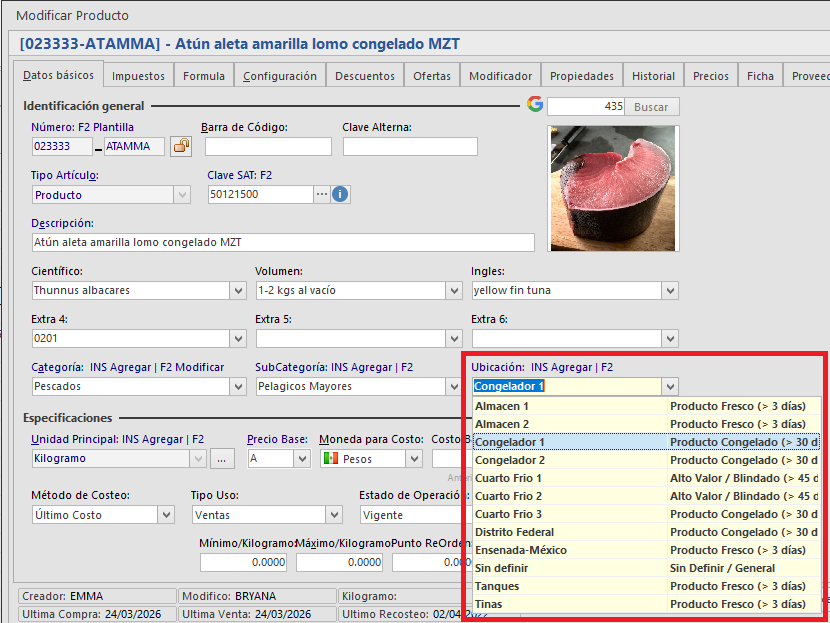The height and width of the screenshot is (623, 830).
Task: Click the Buscar button
Action: (x=651, y=107)
